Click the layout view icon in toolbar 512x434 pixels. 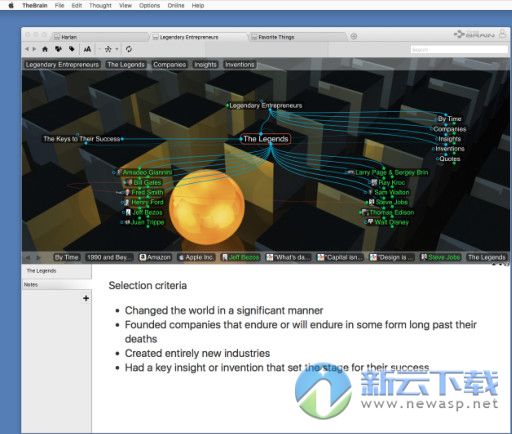(x=108, y=49)
